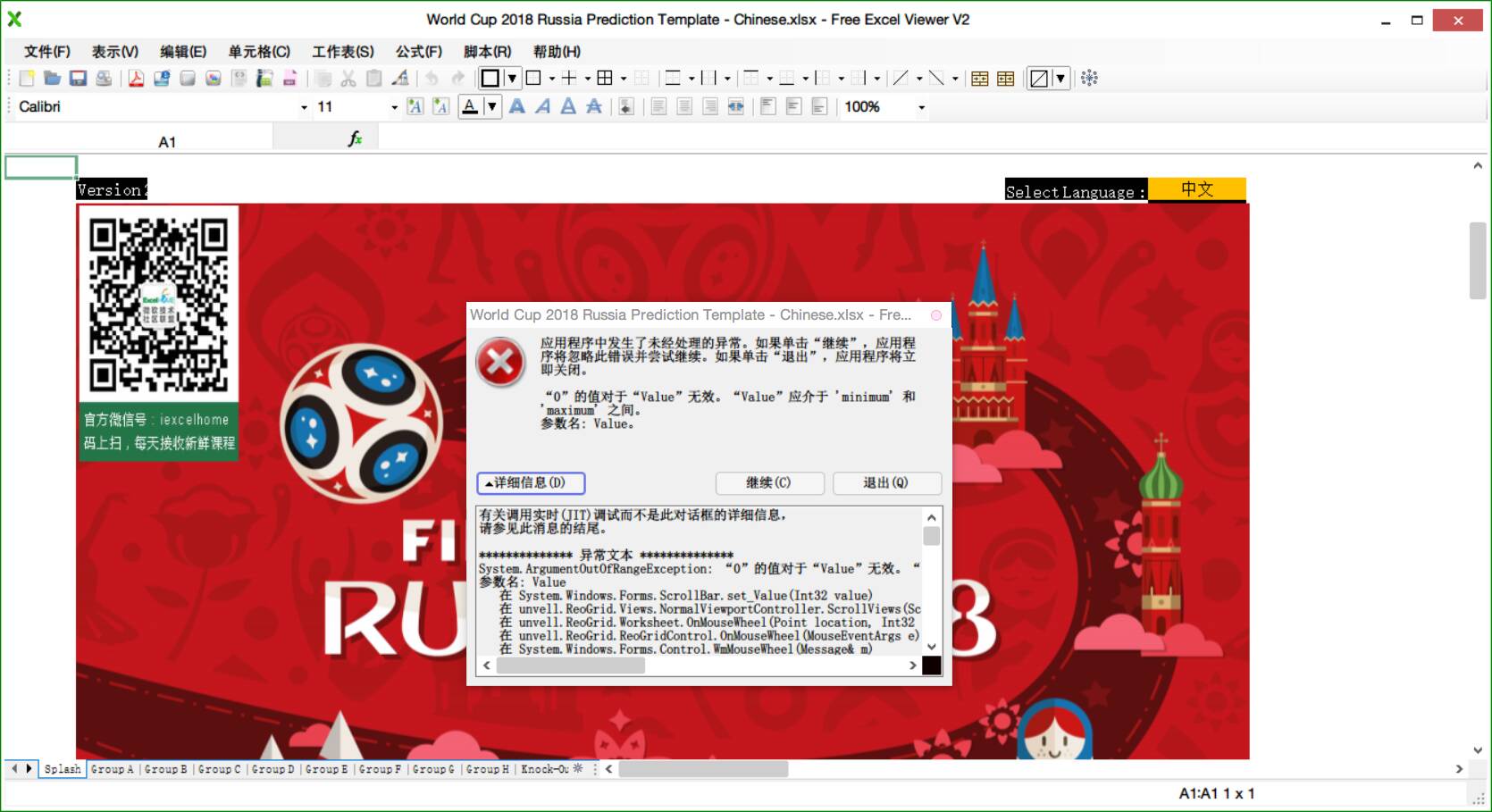The width and height of the screenshot is (1492, 812).
Task: Collapse details with the 详细信息(D) expander
Action: pyautogui.click(x=531, y=483)
